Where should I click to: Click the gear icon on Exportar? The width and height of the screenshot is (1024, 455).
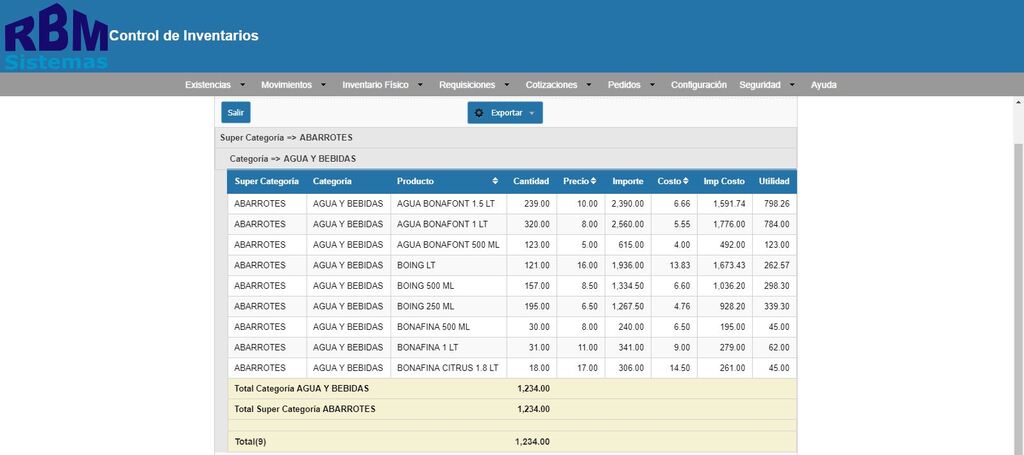click(479, 113)
